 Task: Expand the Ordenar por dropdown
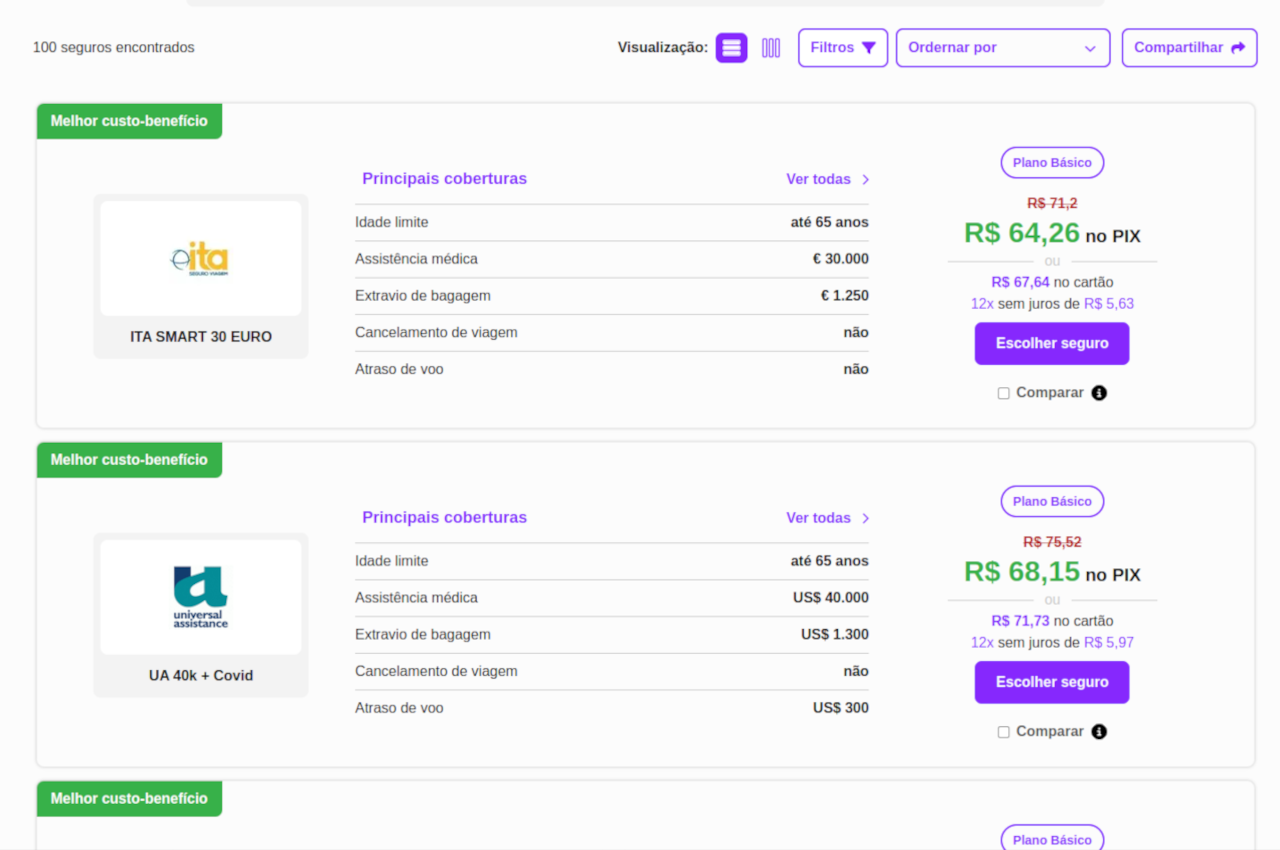[x=1003, y=48]
